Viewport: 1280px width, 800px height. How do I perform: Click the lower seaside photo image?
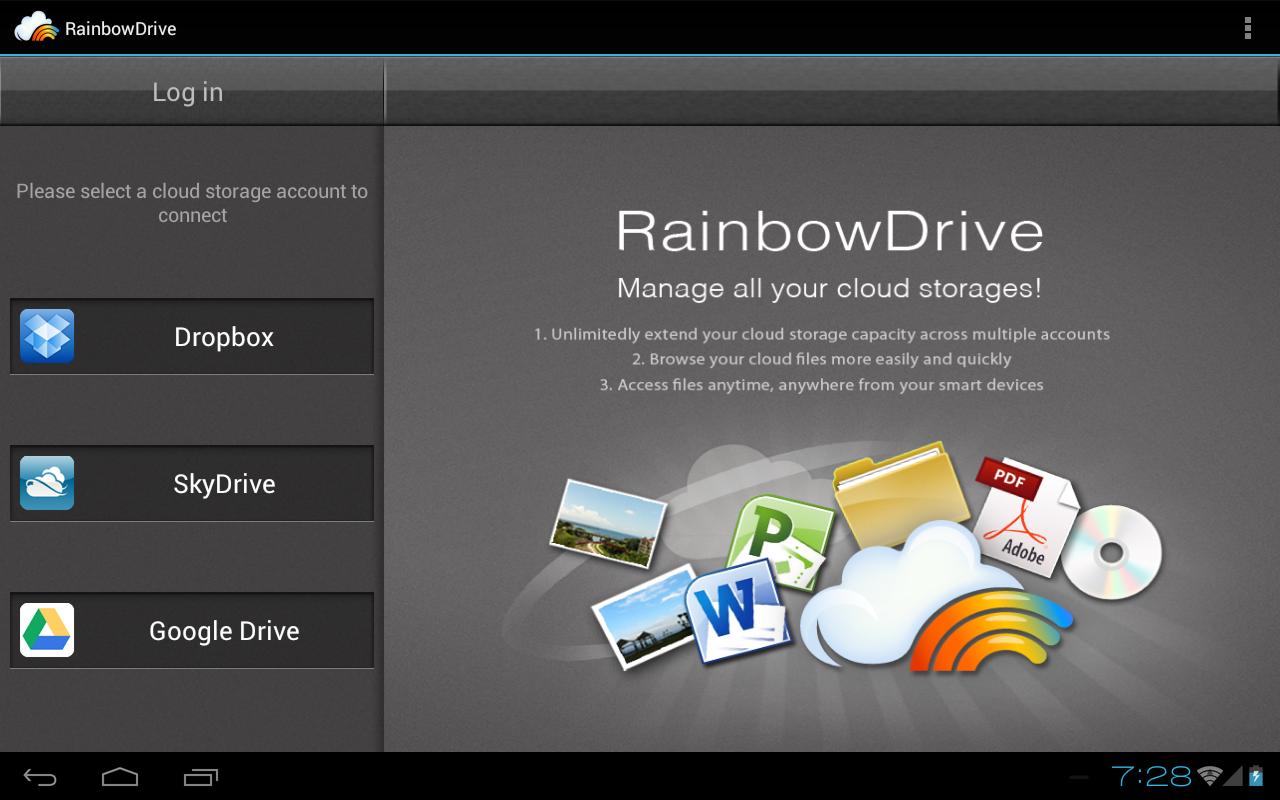pyautogui.click(x=643, y=616)
